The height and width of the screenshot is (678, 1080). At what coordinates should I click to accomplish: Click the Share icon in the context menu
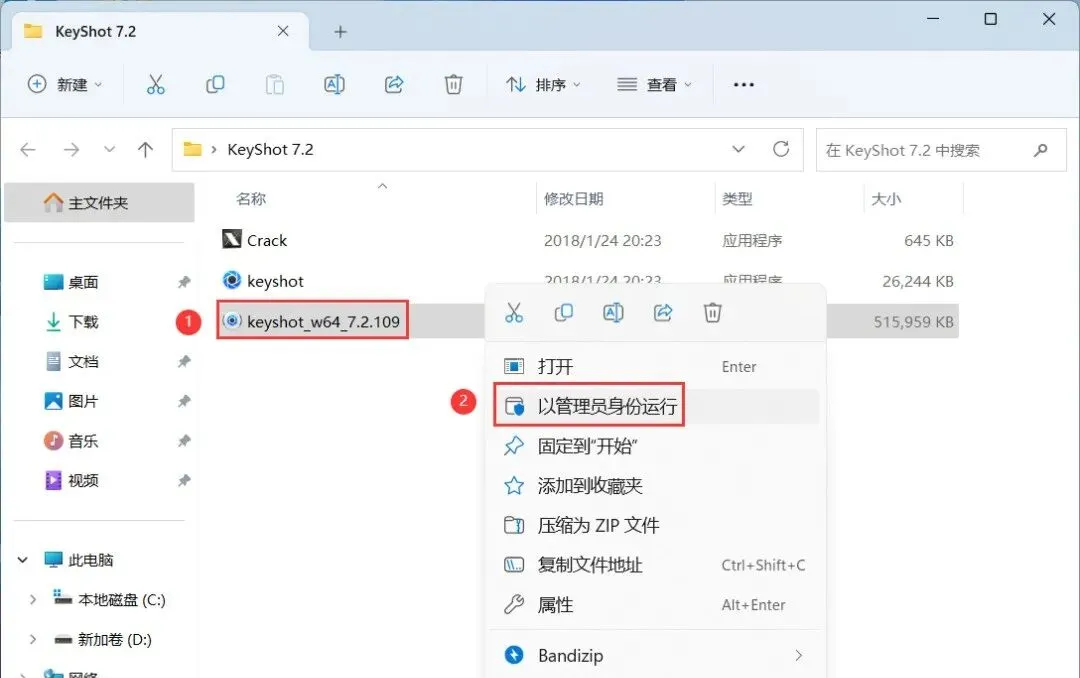tap(663, 313)
